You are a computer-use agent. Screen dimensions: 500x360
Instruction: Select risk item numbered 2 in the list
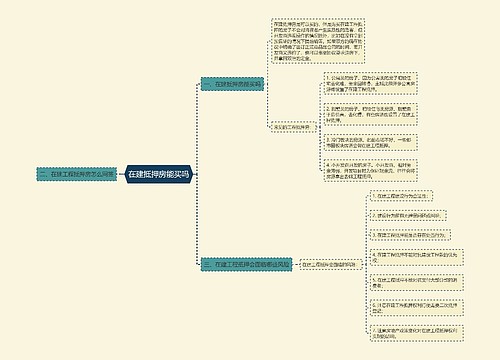pyautogui.click(x=408, y=215)
